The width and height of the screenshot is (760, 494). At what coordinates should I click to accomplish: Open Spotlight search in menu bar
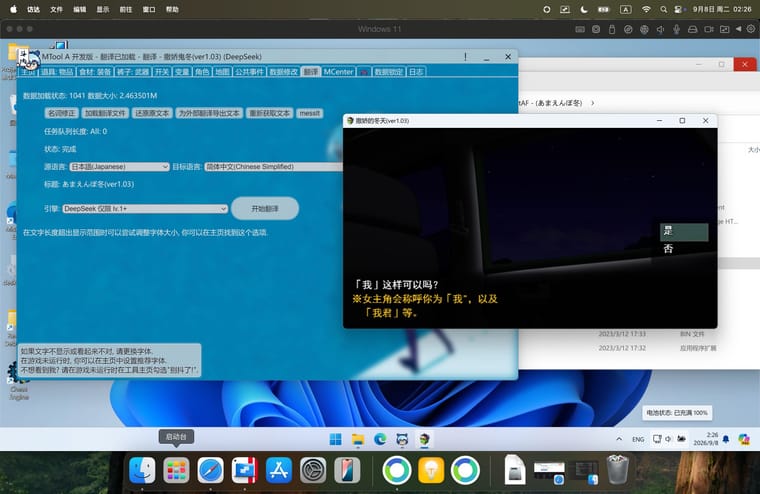(x=663, y=9)
